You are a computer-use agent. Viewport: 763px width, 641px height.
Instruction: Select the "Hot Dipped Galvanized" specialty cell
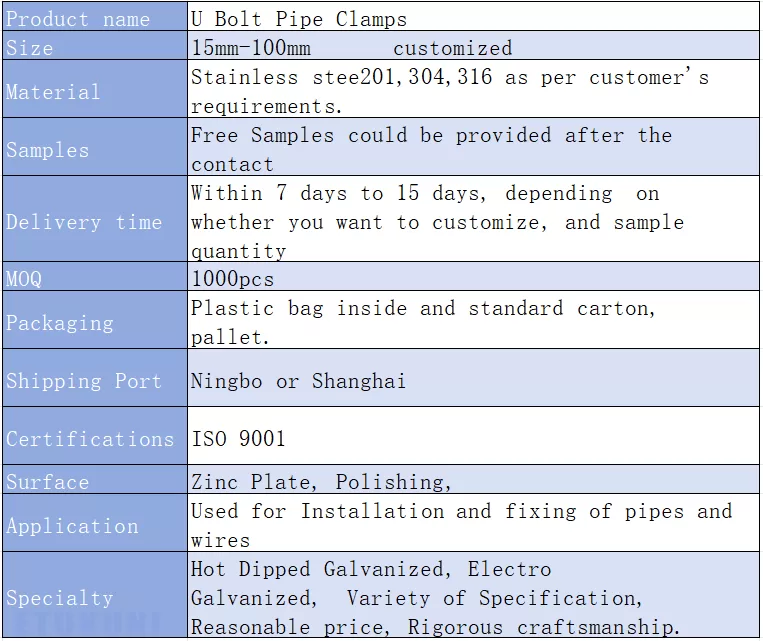(472, 597)
